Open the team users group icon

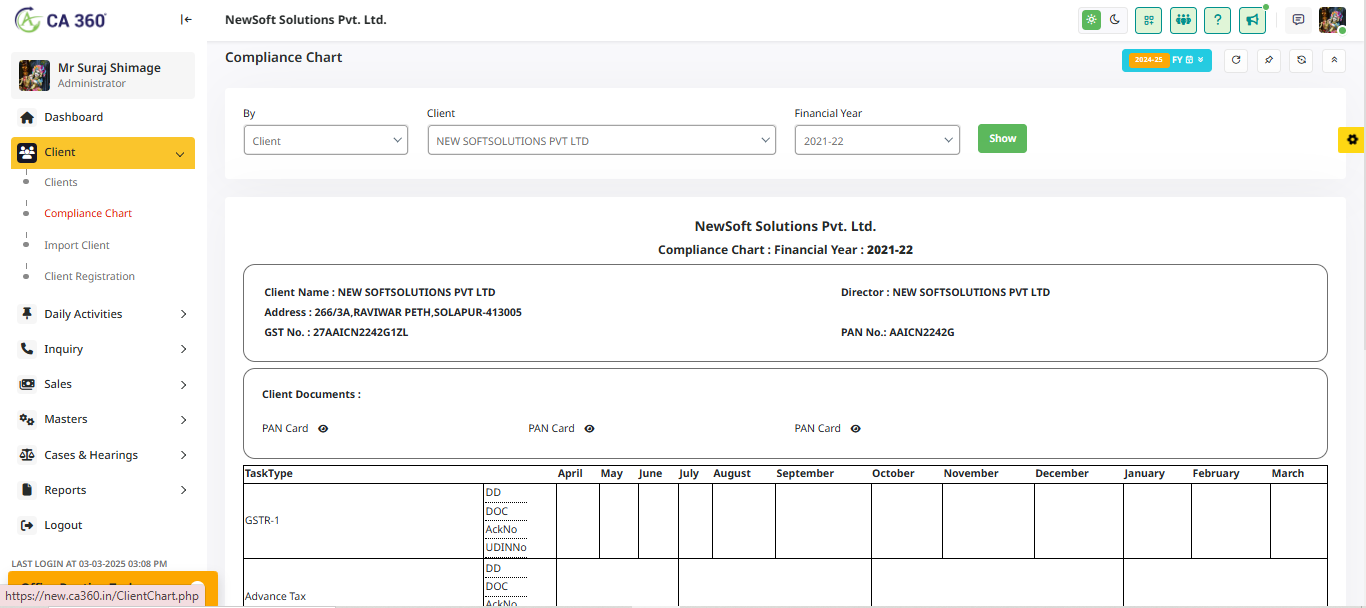[1184, 20]
